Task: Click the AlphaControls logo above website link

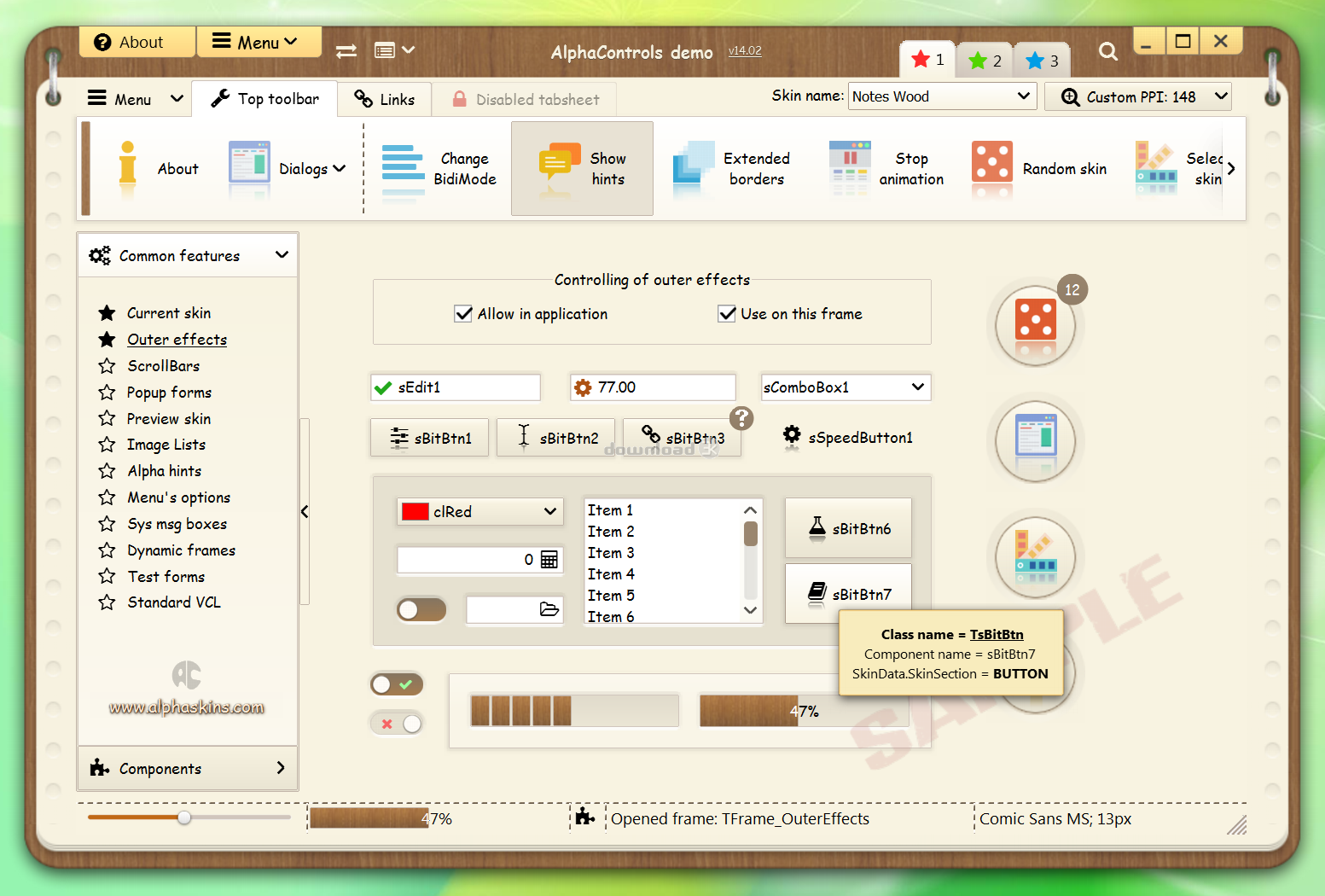Action: click(186, 675)
